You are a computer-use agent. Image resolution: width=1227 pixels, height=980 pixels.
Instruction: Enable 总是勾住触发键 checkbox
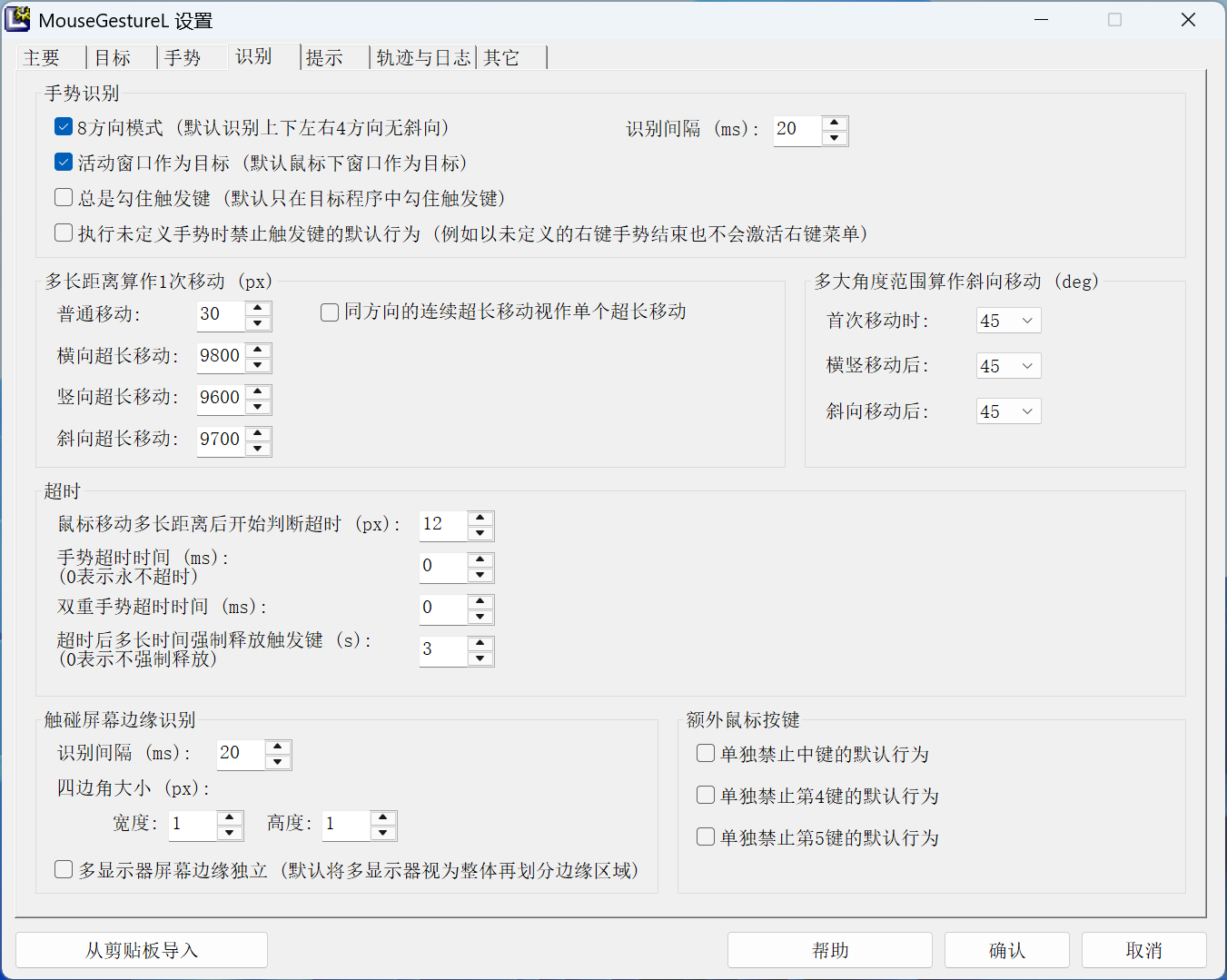click(64, 198)
